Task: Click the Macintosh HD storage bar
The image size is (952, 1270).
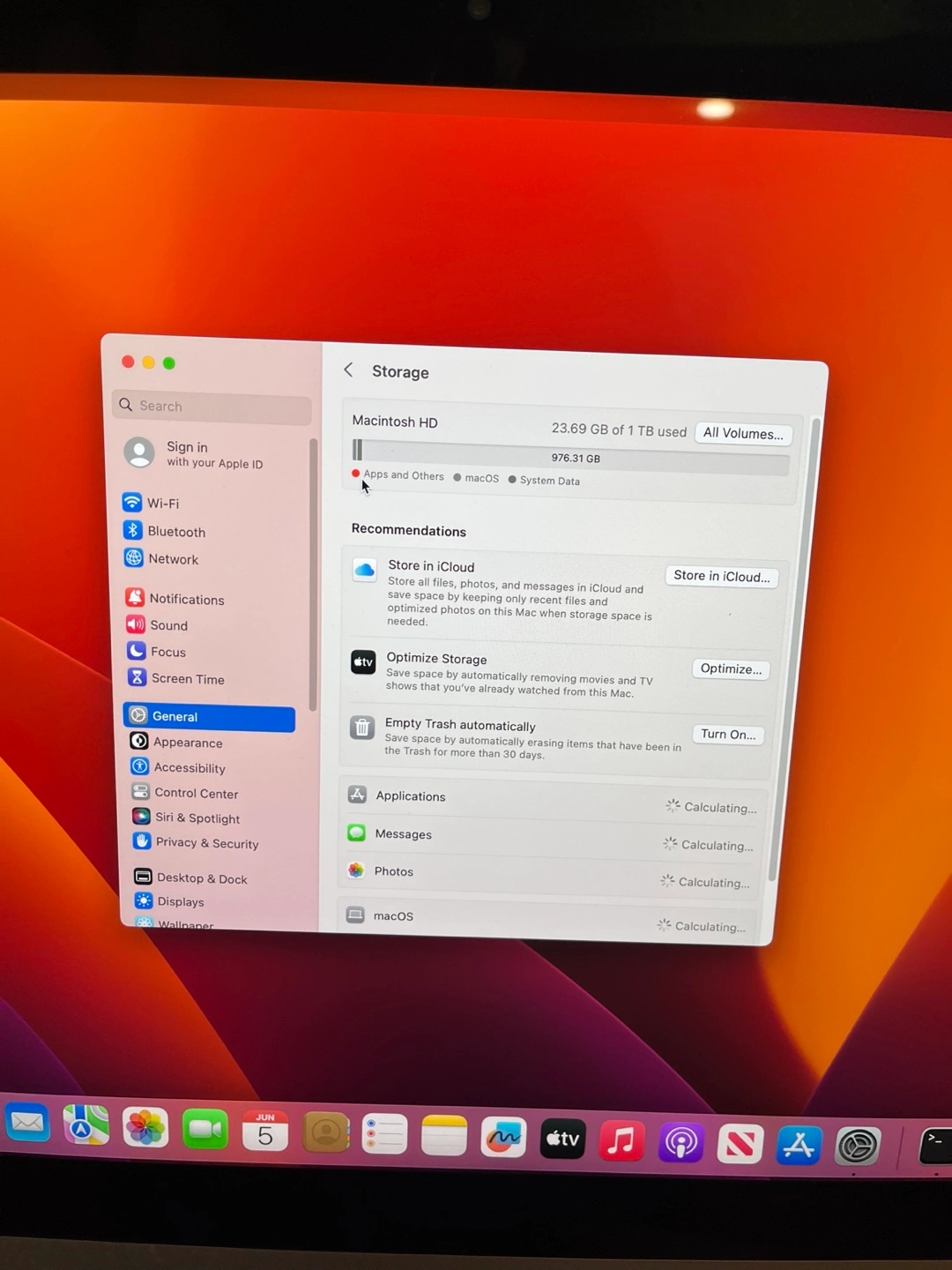Action: pos(571,457)
